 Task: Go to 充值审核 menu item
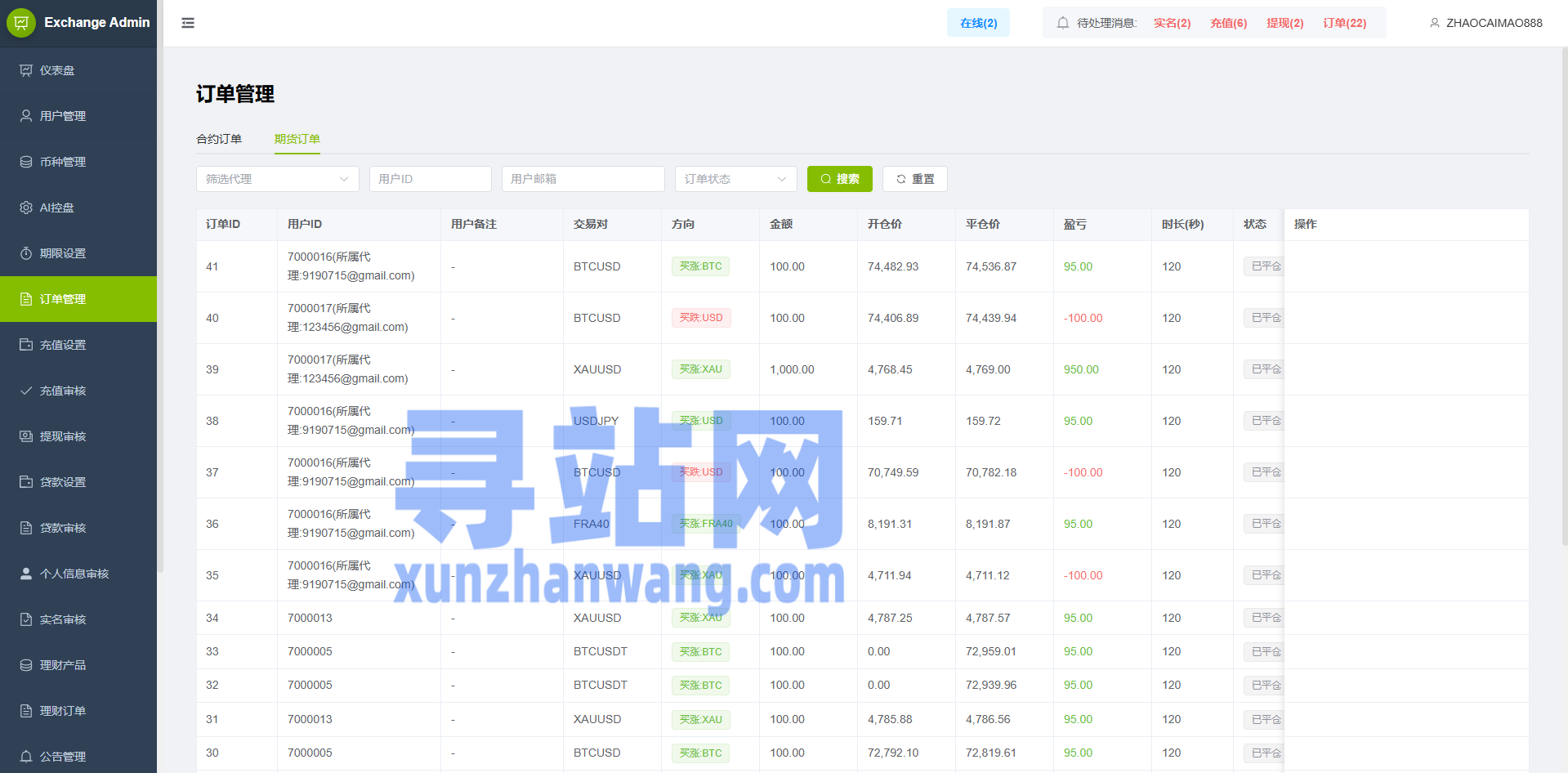point(78,391)
